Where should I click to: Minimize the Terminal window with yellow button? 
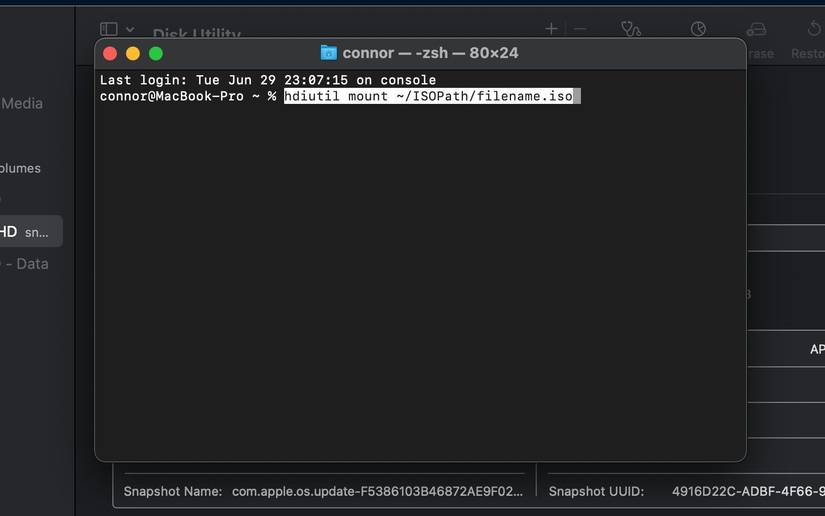133,53
